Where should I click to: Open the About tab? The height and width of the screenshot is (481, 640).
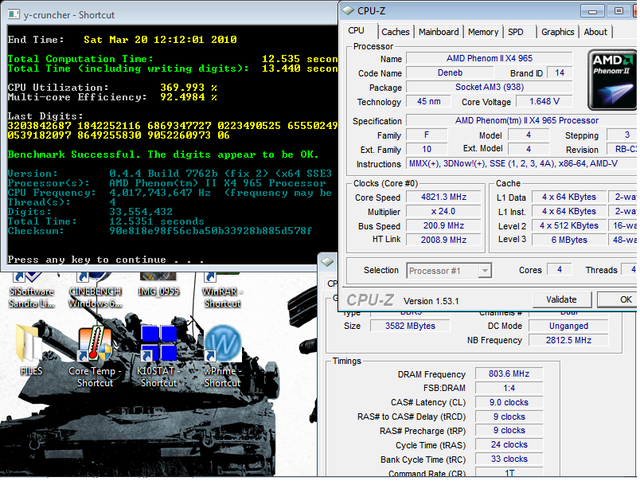coord(596,32)
